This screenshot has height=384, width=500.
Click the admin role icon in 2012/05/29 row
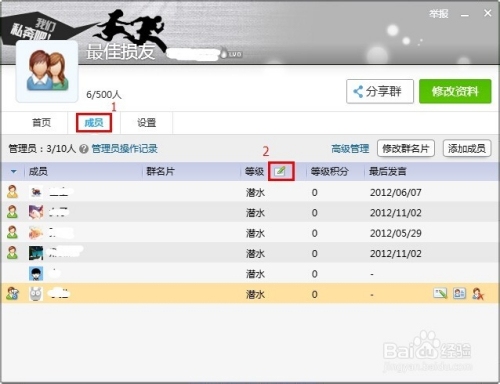click(x=12, y=233)
